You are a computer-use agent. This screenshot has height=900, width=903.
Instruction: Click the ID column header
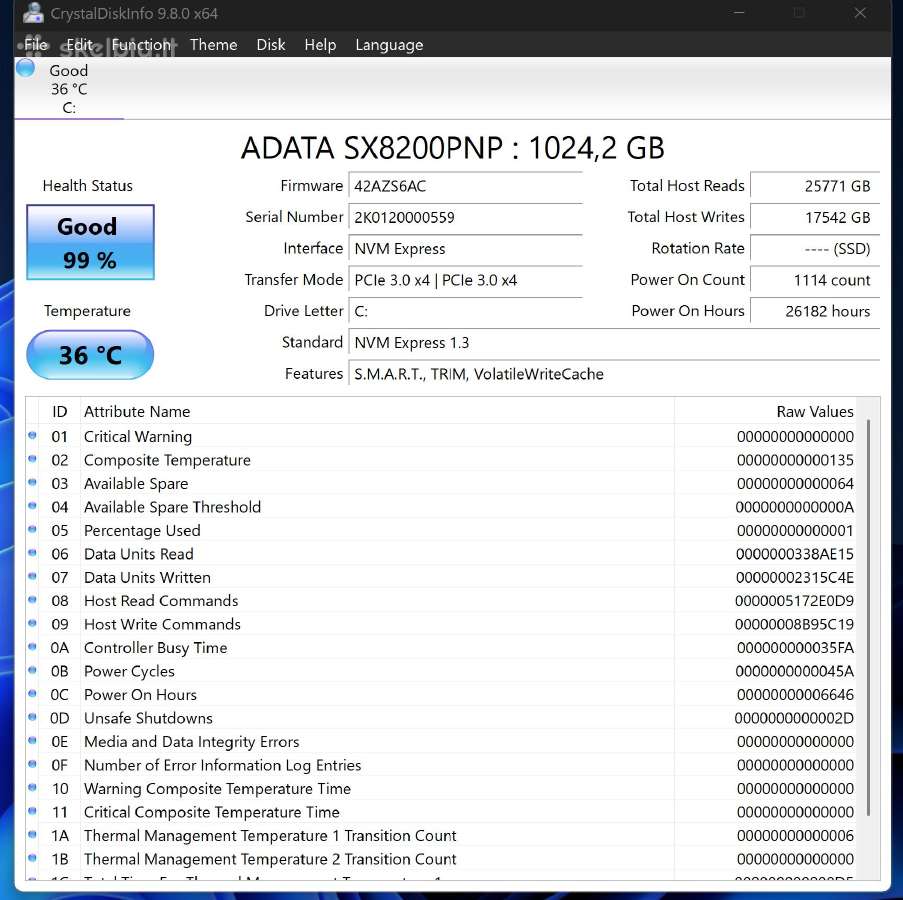(x=59, y=412)
